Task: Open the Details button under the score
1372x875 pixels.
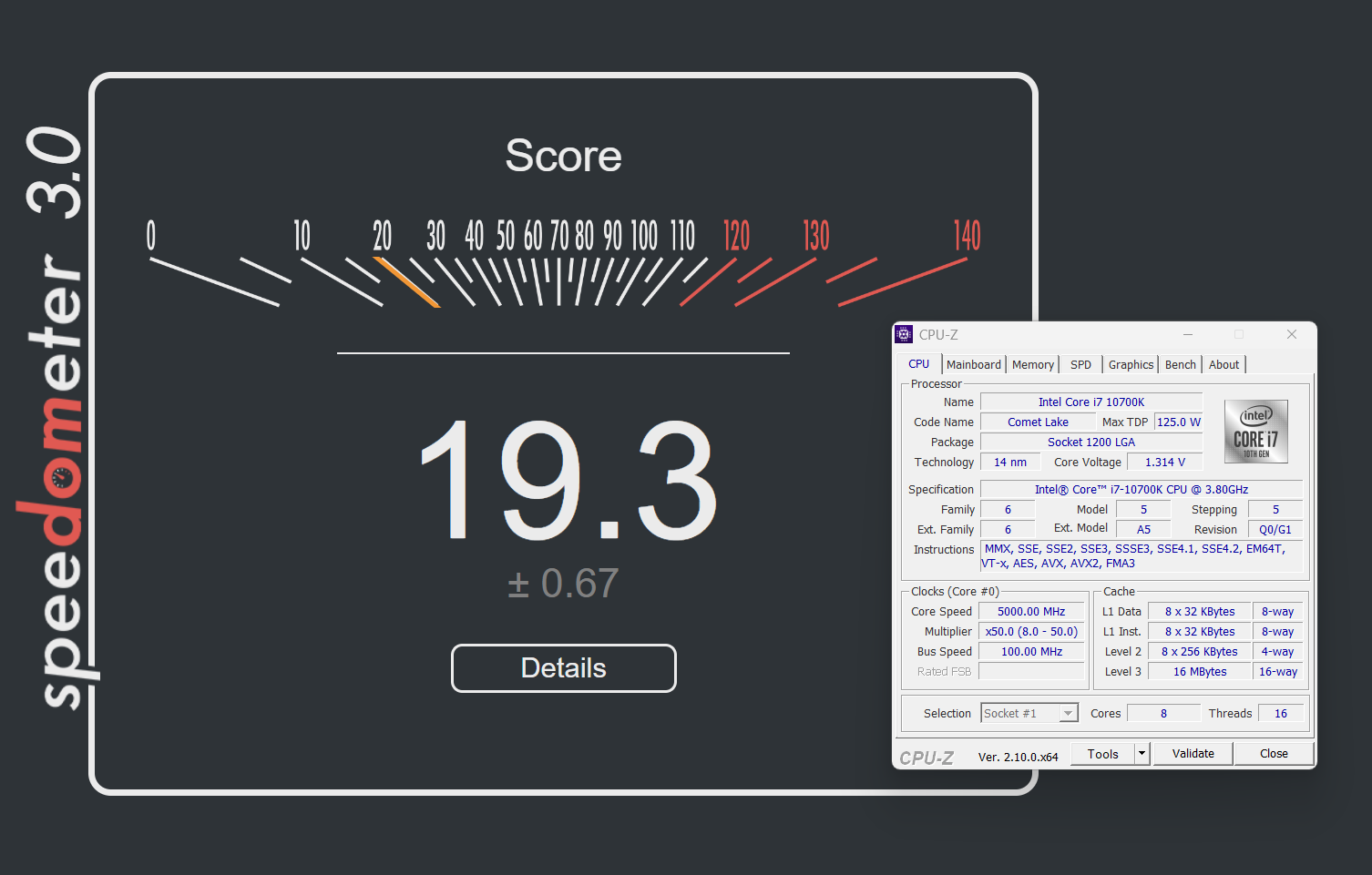Action: [x=563, y=668]
